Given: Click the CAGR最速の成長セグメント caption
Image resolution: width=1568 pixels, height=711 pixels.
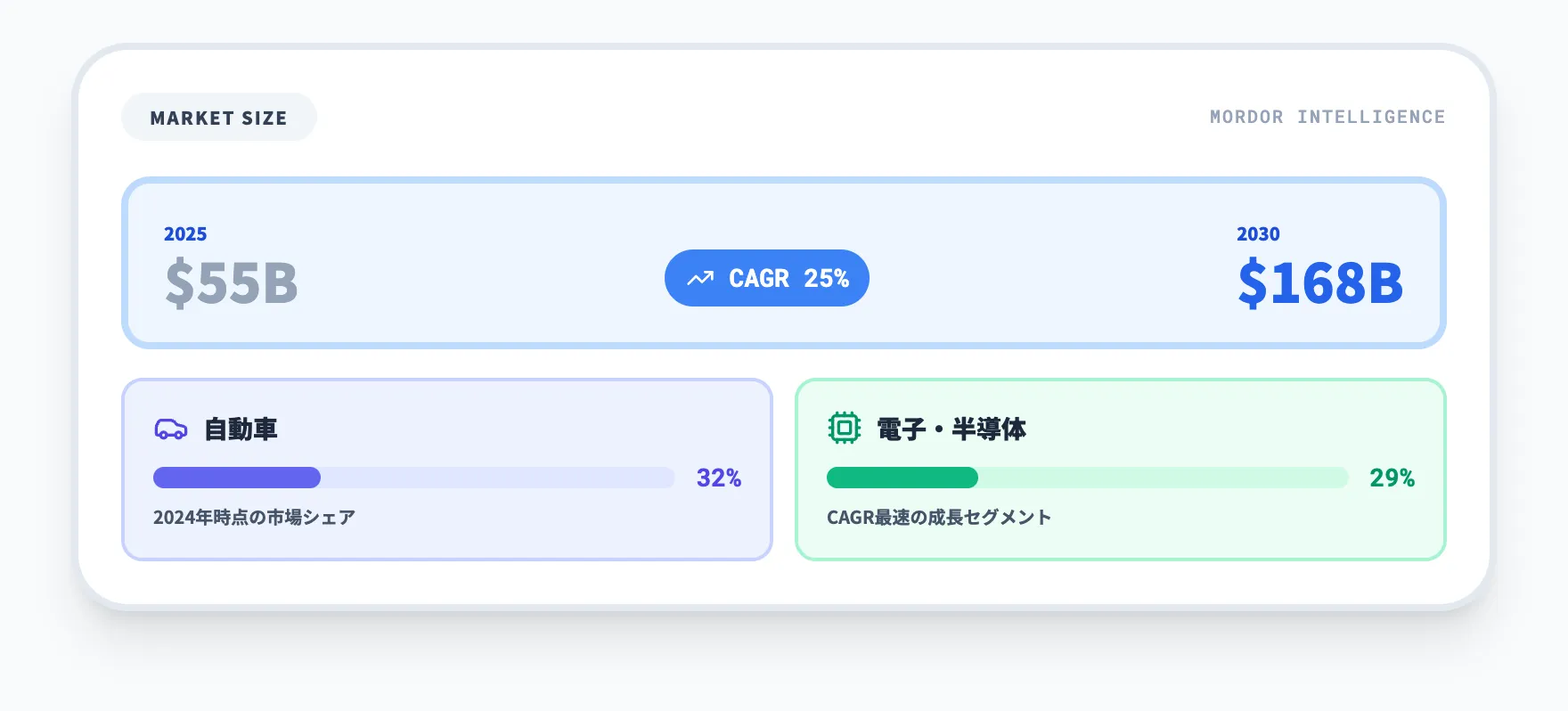Looking at the screenshot, I should (939, 518).
